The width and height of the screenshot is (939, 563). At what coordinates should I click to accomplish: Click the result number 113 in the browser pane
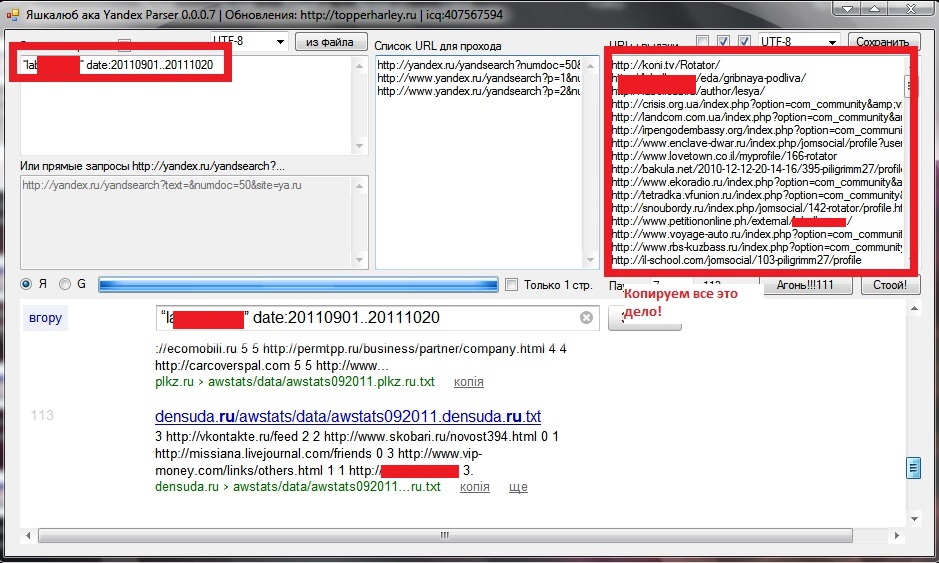coord(42,415)
